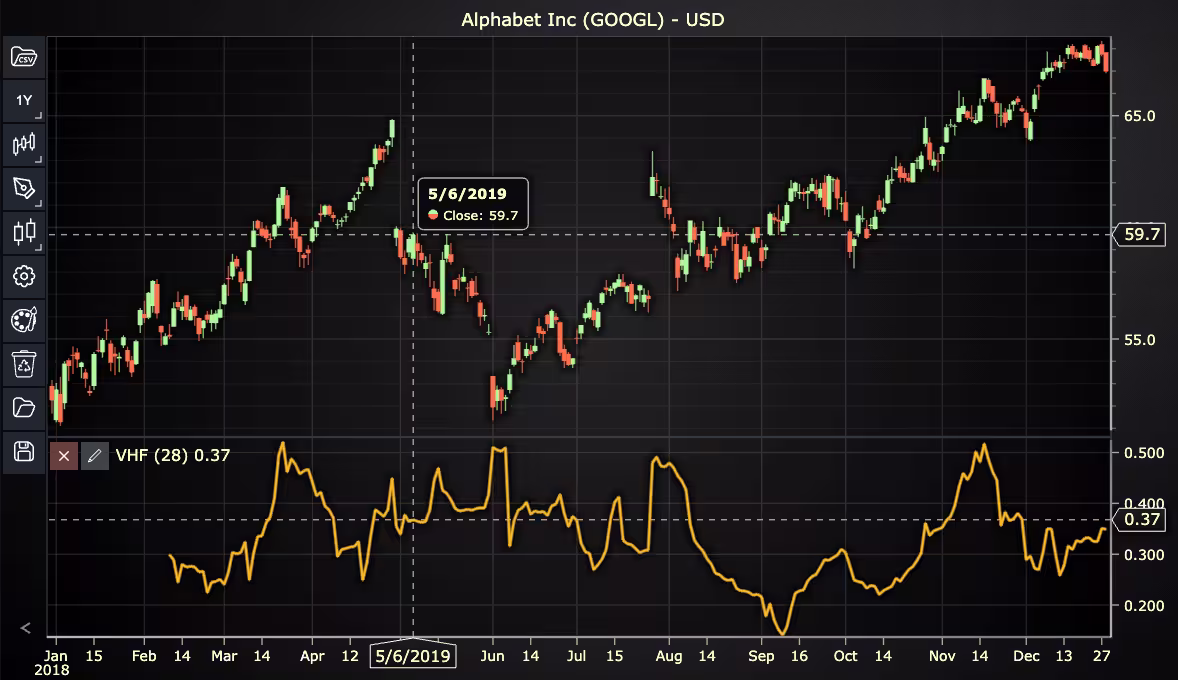This screenshot has width=1178, height=680.
Task: Edit VHF indicator with pencil icon
Action: (x=95, y=455)
